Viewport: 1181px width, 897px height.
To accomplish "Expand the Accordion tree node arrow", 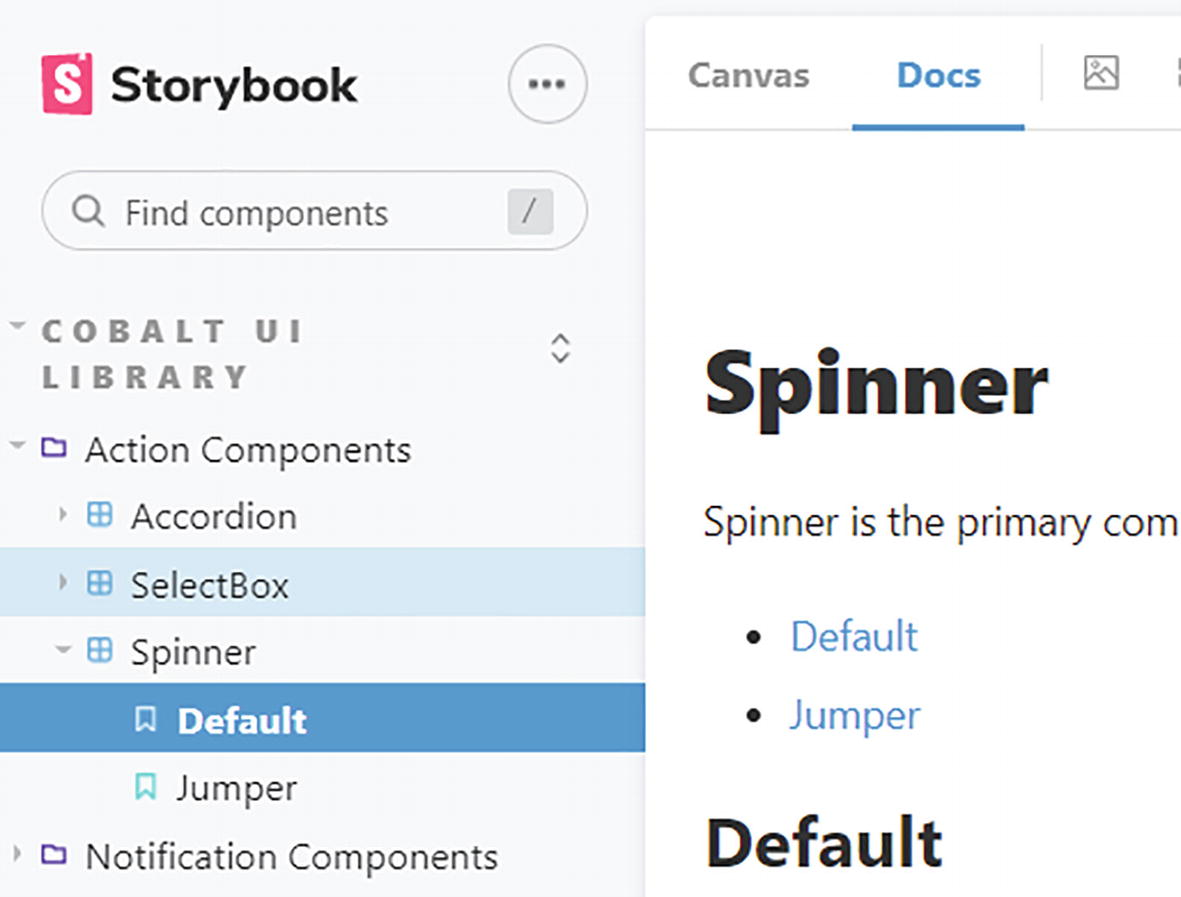I will pos(63,516).
